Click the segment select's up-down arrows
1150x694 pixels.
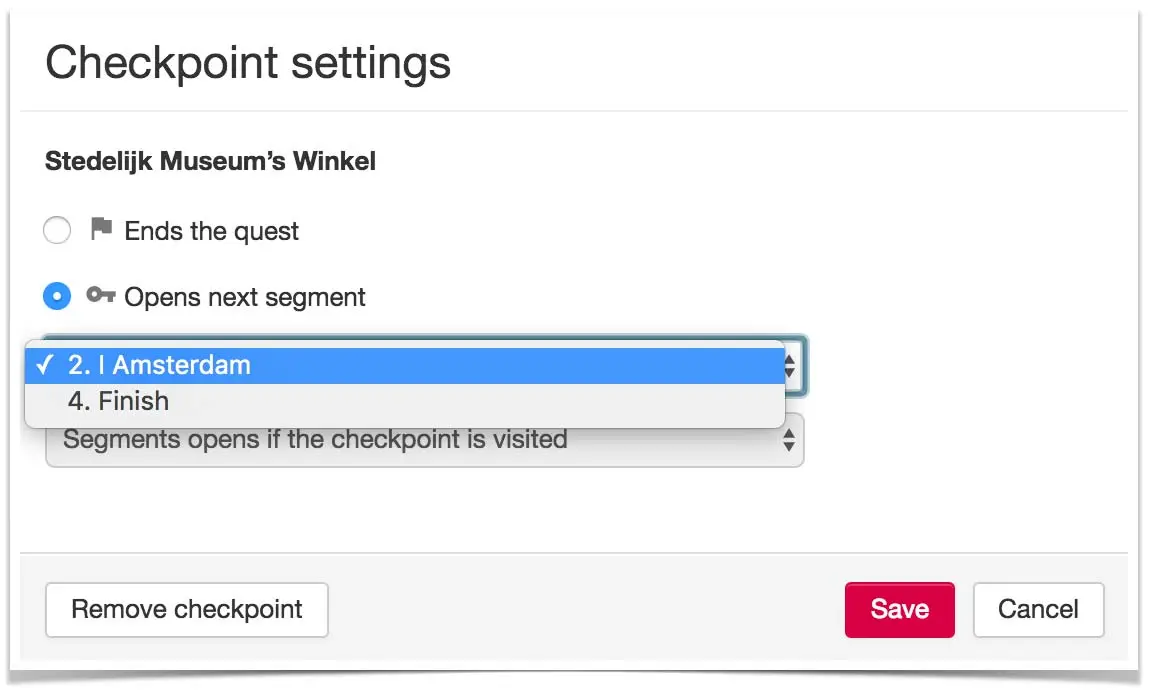point(790,366)
